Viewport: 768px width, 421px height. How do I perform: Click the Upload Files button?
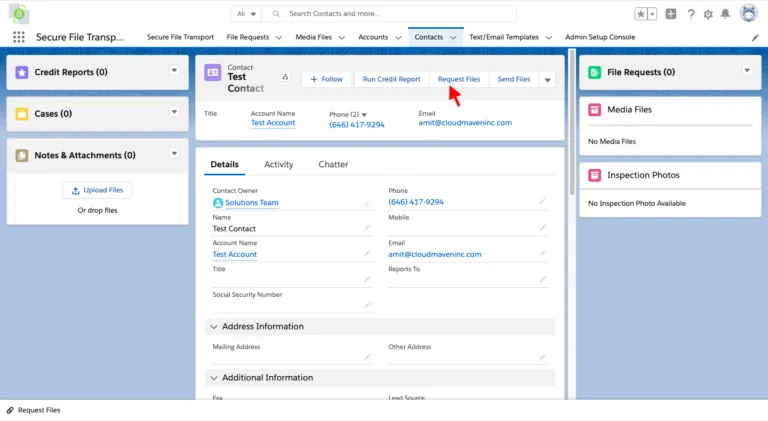97,190
